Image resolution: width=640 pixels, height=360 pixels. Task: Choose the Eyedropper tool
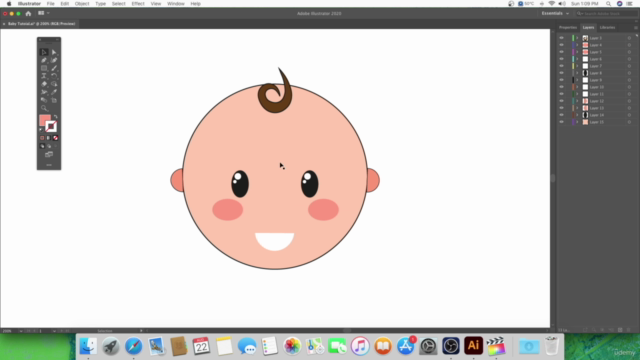[54, 92]
